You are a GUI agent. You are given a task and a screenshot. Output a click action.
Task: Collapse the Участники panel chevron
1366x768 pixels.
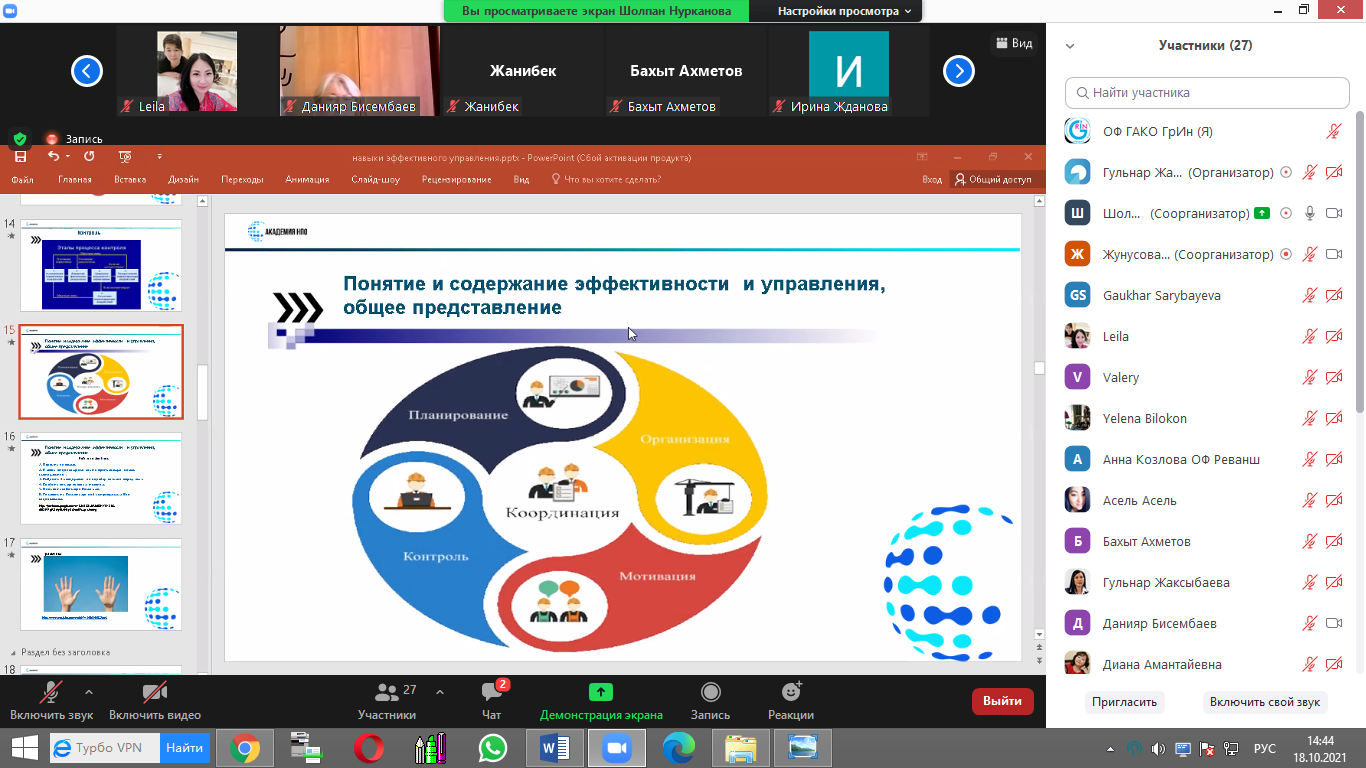tap(1070, 46)
